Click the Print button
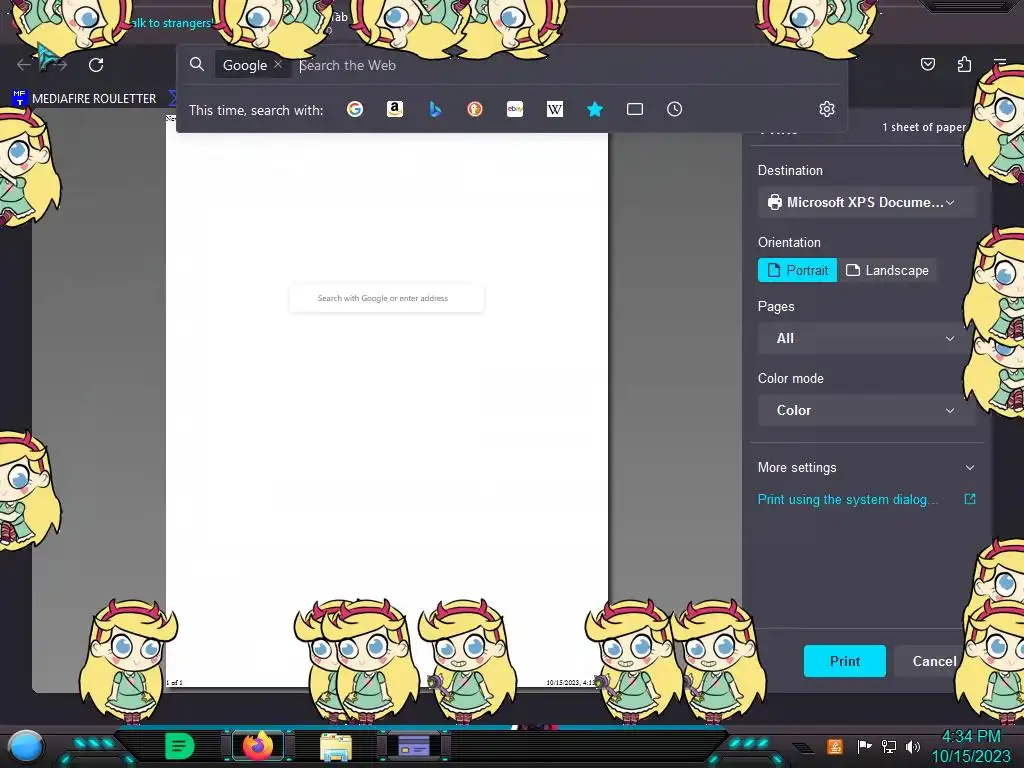The width and height of the screenshot is (1024, 768). 844,661
